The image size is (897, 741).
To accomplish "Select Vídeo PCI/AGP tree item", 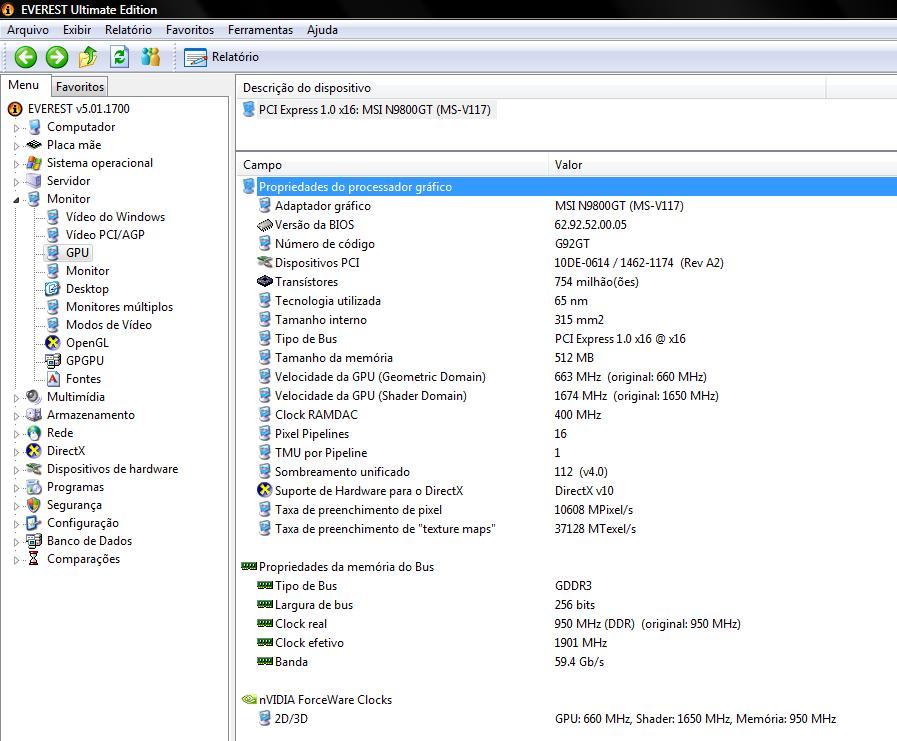I will 105,235.
